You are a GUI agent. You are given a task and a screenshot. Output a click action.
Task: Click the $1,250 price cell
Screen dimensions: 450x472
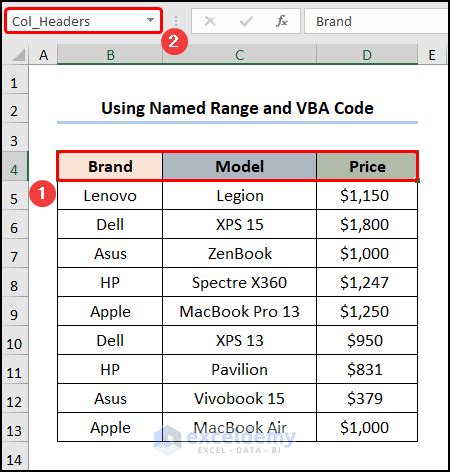pos(367,311)
